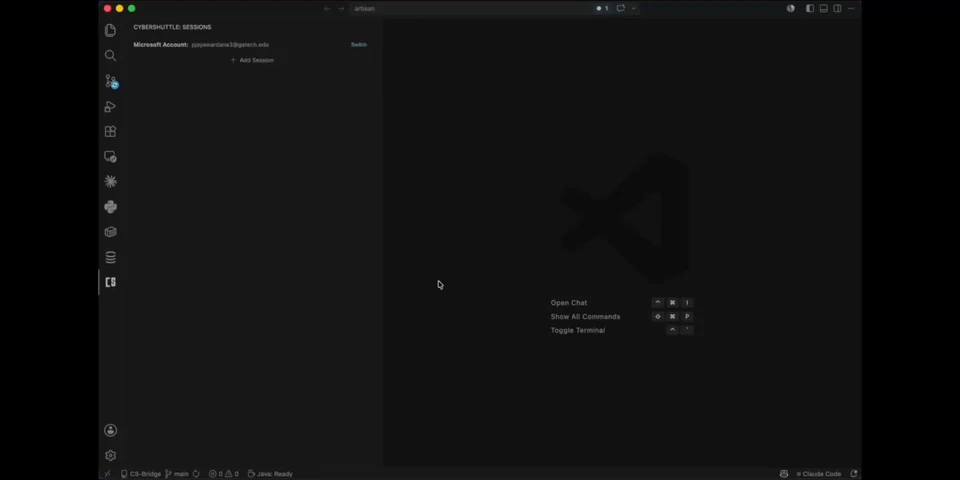Toggle the bottom panel
960x480 pixels.
click(823, 9)
